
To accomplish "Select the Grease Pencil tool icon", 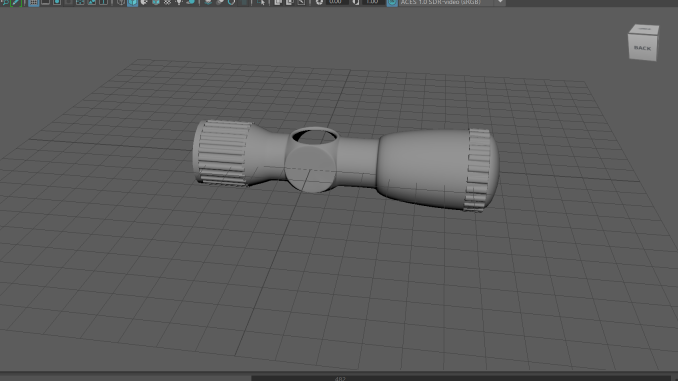I will click(x=16, y=2).
